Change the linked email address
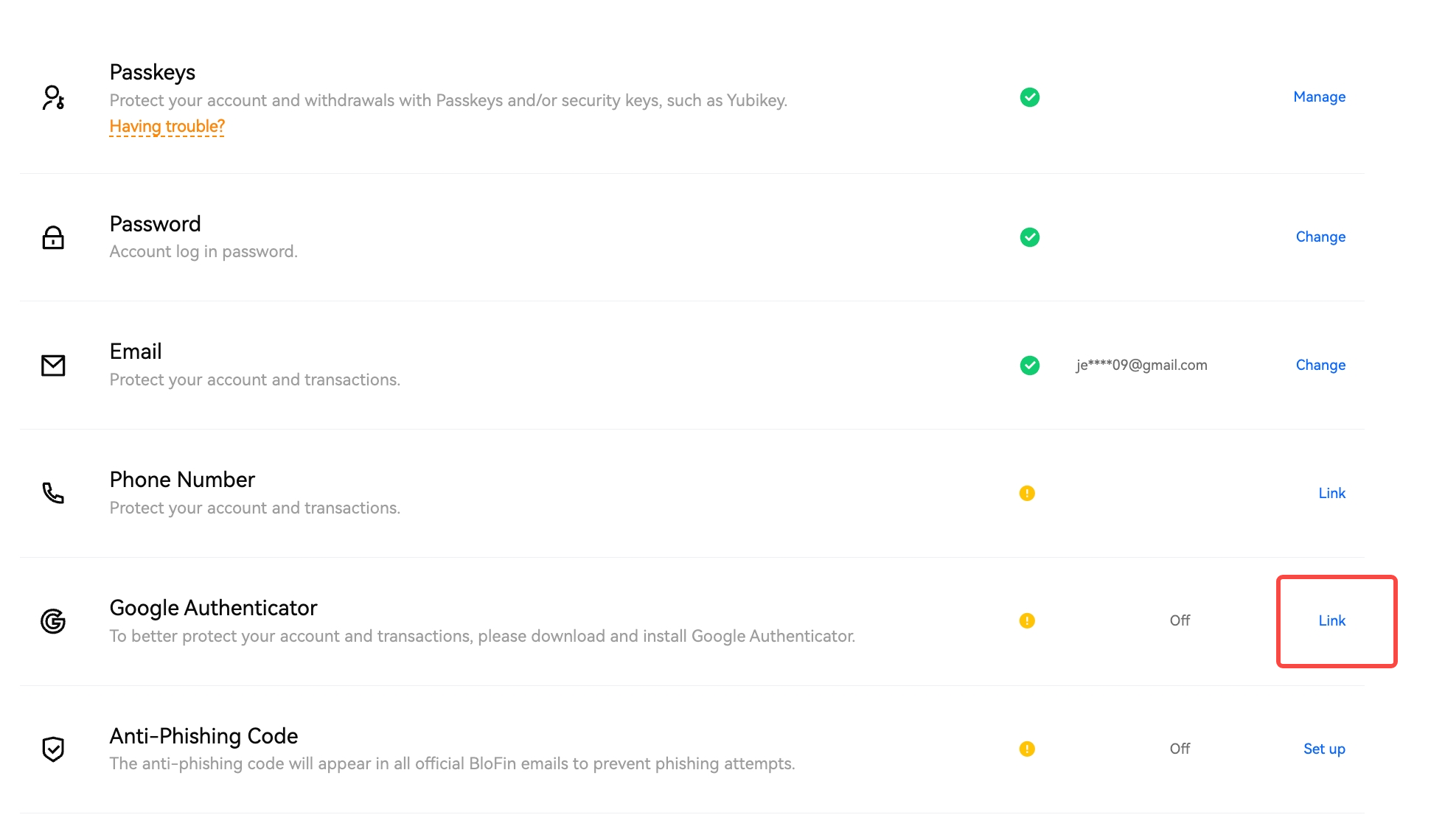Image resolution: width=1445 pixels, height=840 pixels. pyautogui.click(x=1320, y=365)
